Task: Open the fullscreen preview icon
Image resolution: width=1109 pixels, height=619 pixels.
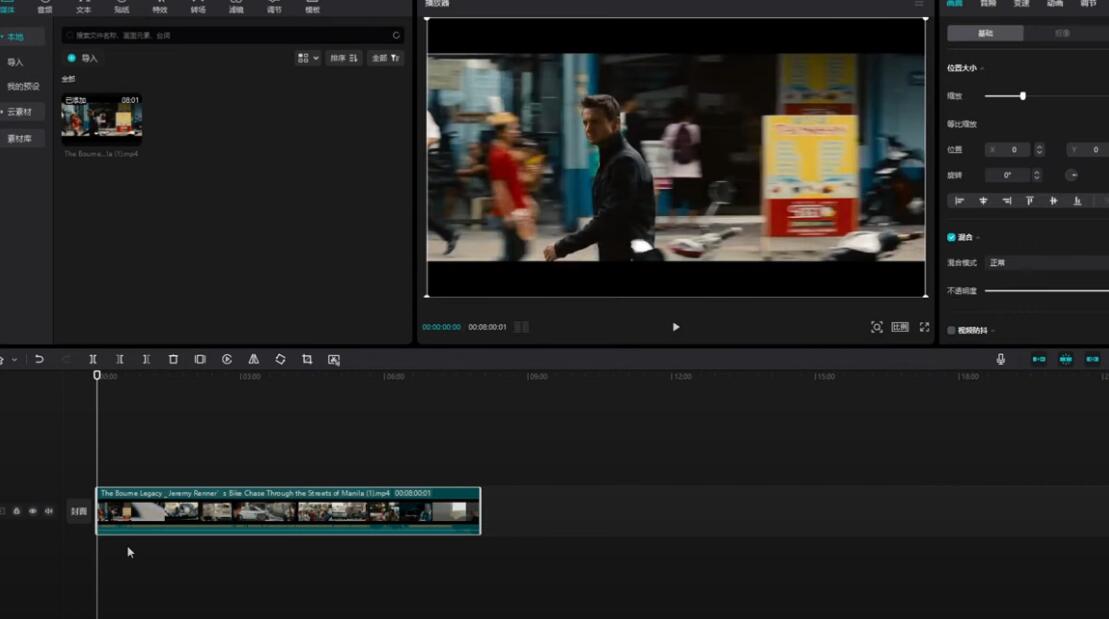Action: point(924,327)
